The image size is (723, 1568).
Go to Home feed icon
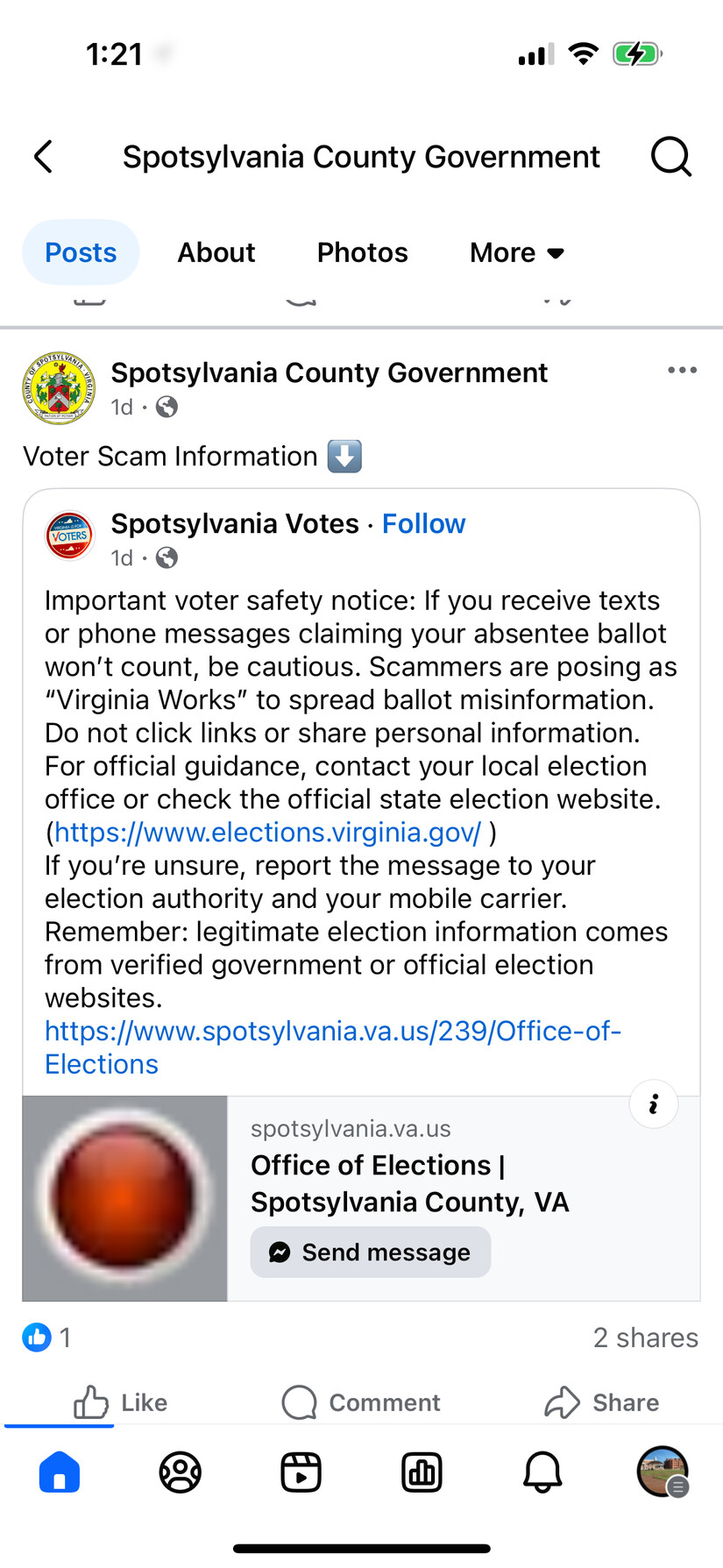coord(60,1472)
